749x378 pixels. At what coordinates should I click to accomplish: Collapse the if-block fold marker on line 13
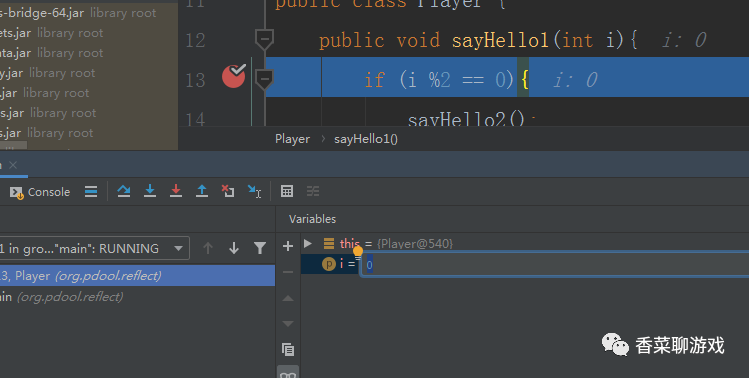click(264, 79)
